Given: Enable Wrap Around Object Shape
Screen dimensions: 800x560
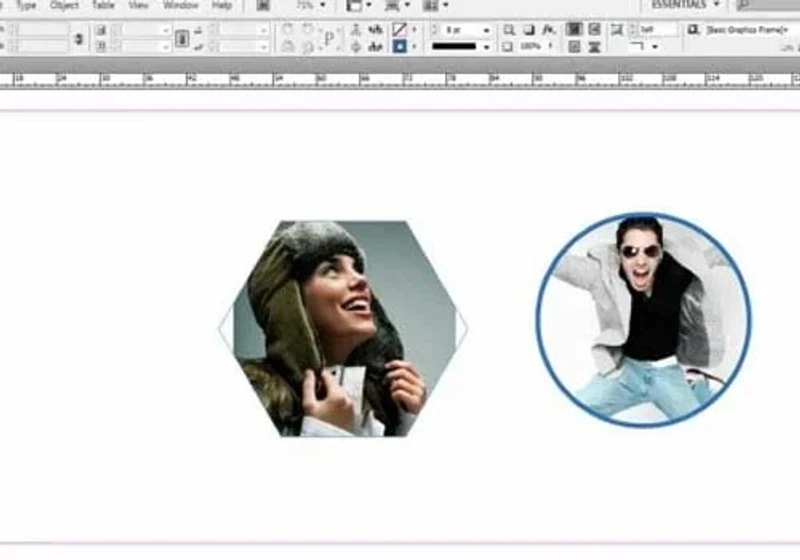Looking at the screenshot, I should (574, 47).
